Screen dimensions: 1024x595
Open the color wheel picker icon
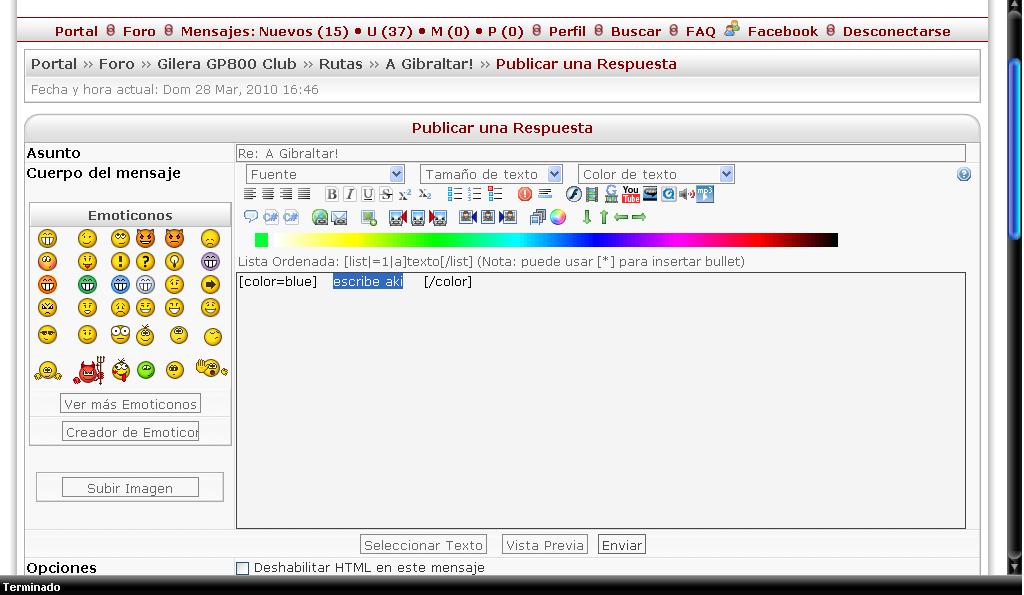[x=558, y=217]
